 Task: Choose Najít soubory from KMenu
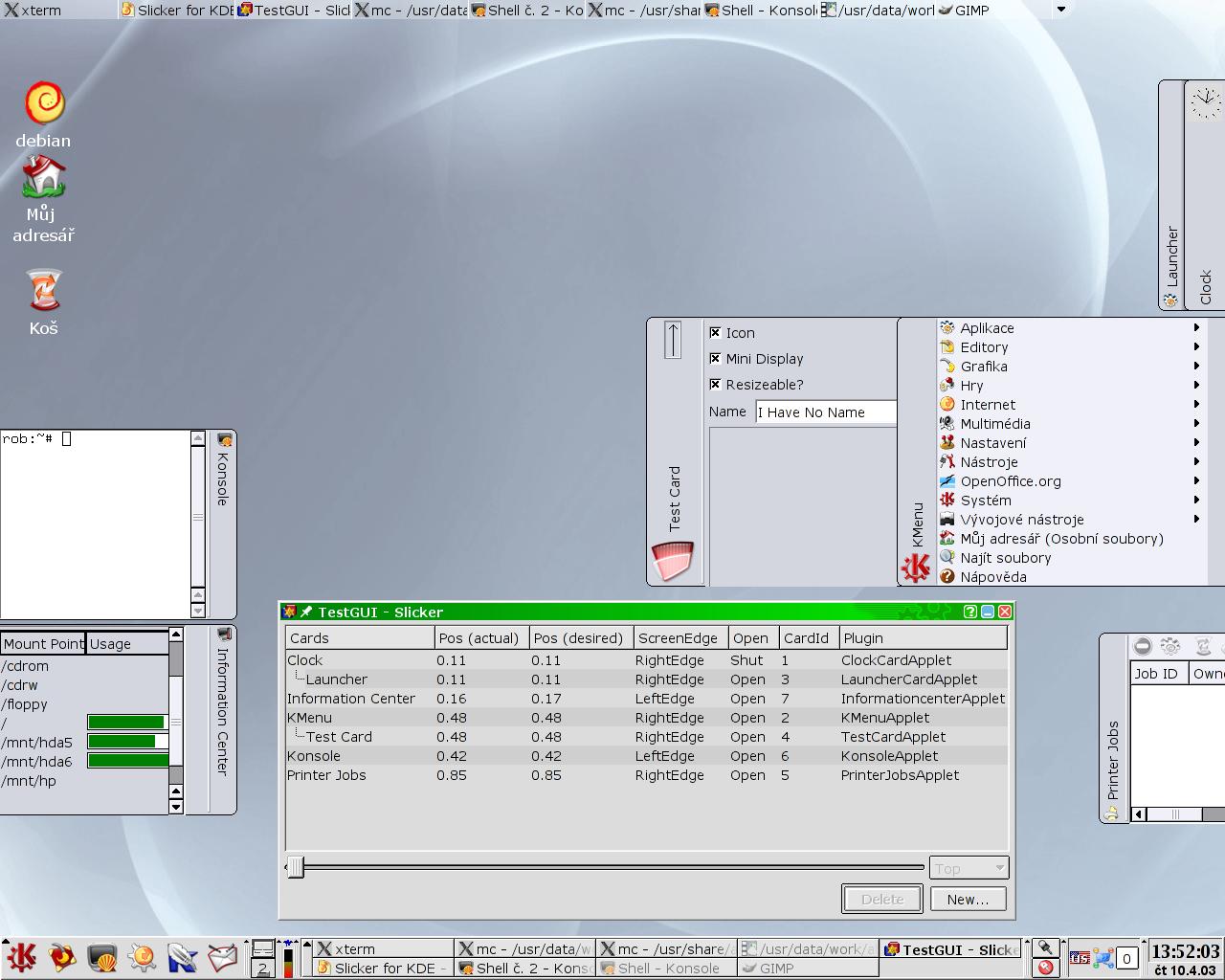click(1005, 558)
